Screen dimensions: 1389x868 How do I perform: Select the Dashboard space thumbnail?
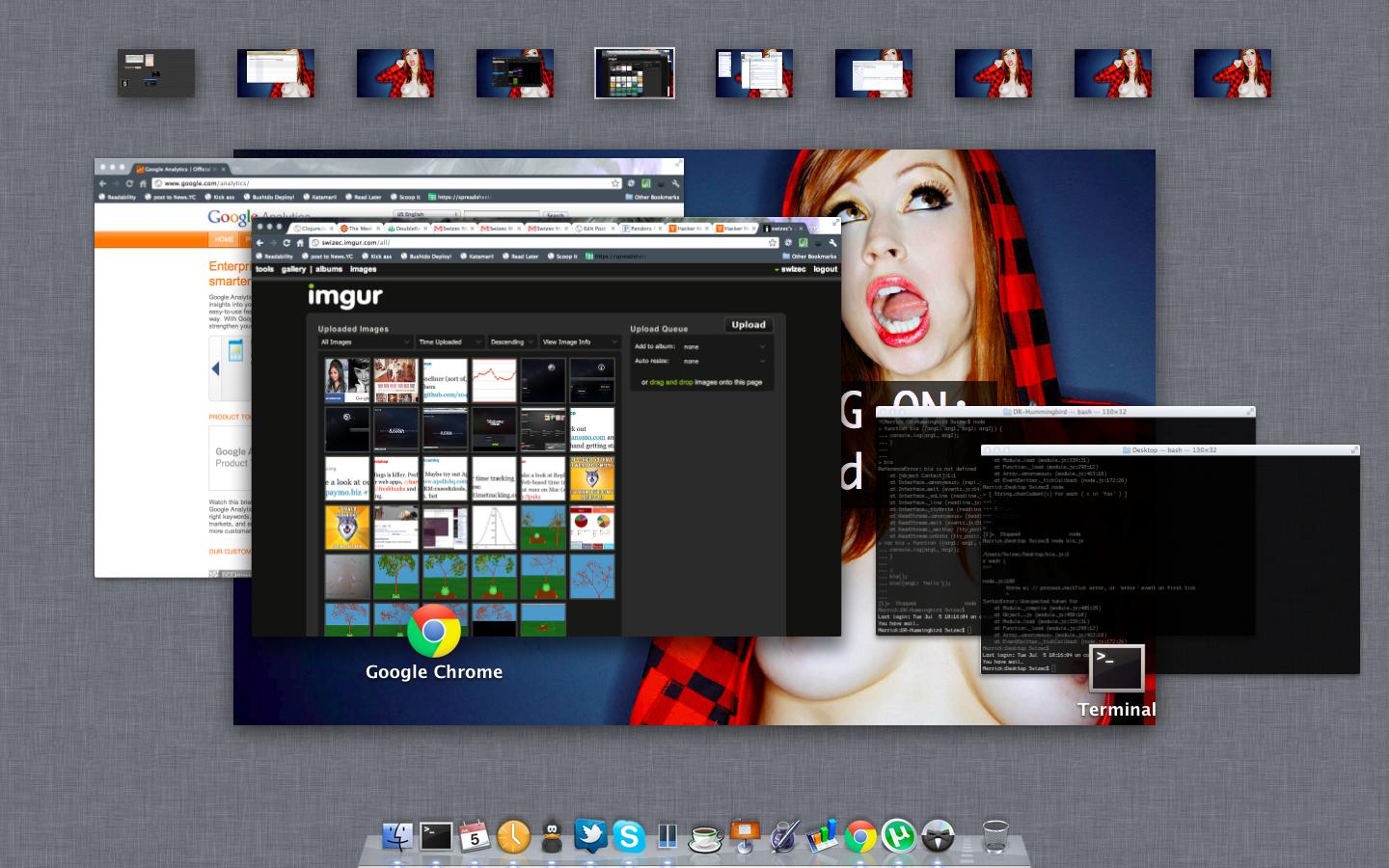point(156,73)
